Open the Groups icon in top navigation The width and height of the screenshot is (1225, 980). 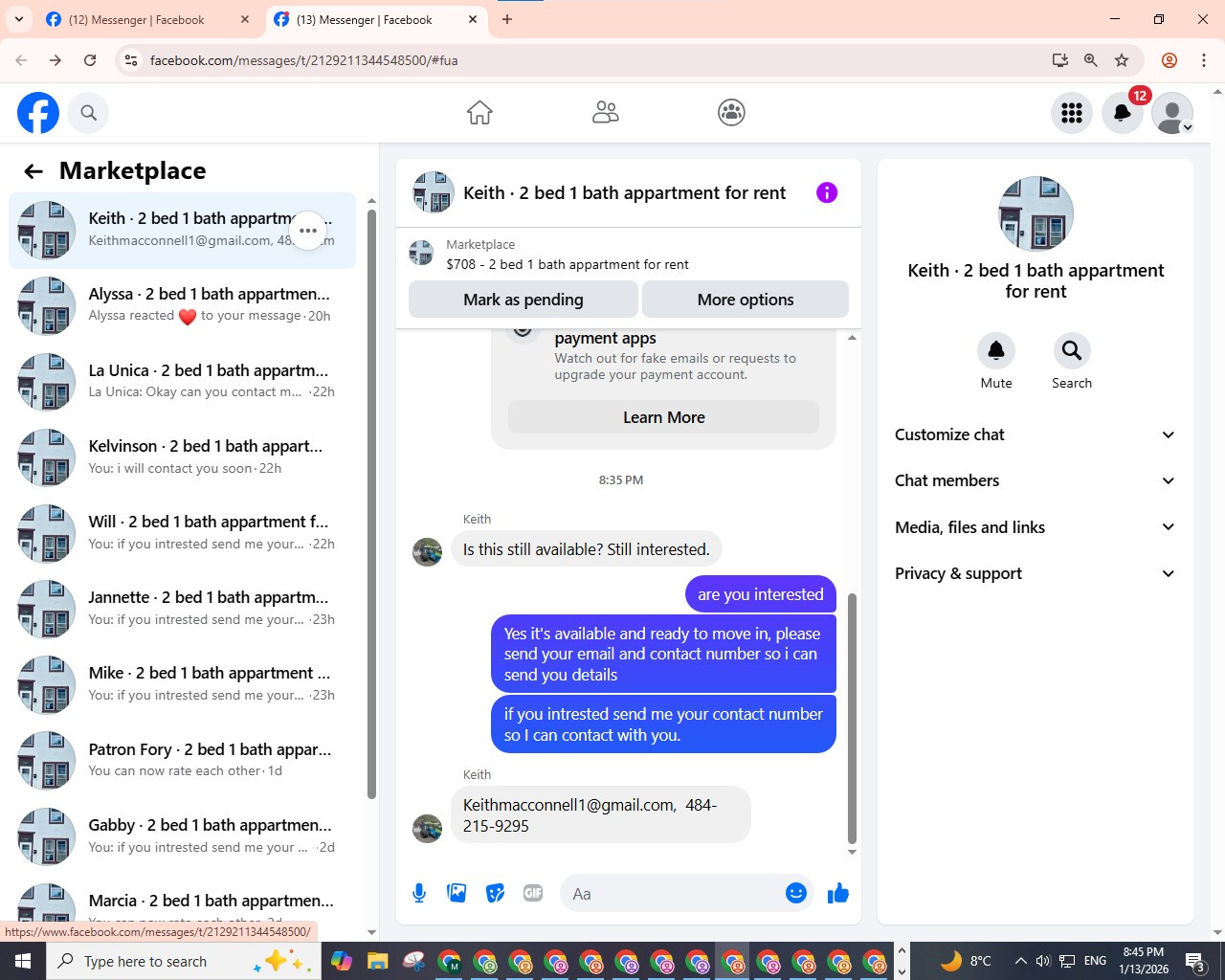coord(731,113)
